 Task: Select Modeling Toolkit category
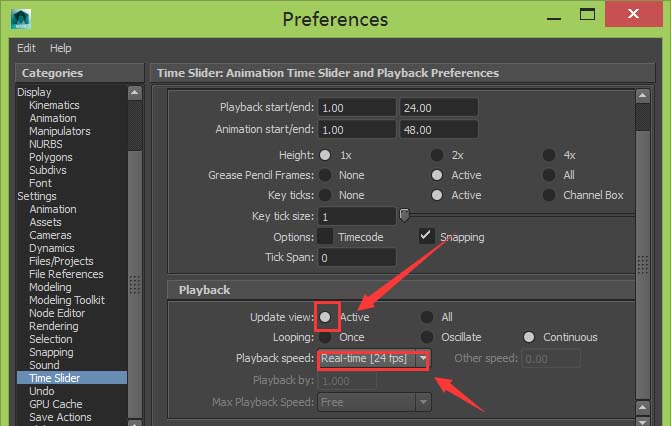(67, 300)
